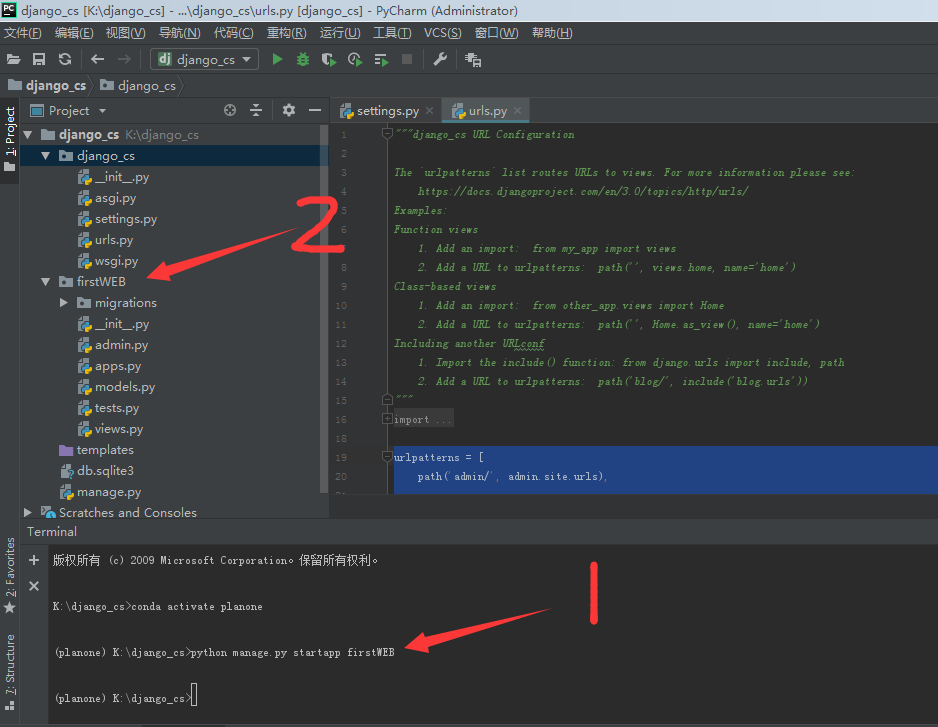Collapse root django_cs K:\django_cs node
The image size is (938, 727).
pyautogui.click(x=28, y=135)
